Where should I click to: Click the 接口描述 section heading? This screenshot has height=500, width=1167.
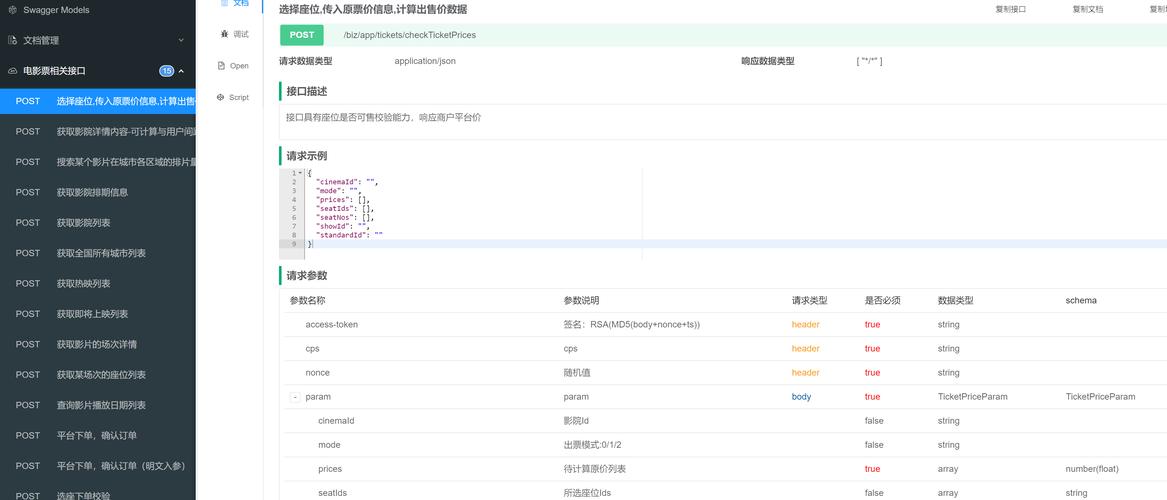coord(307,92)
